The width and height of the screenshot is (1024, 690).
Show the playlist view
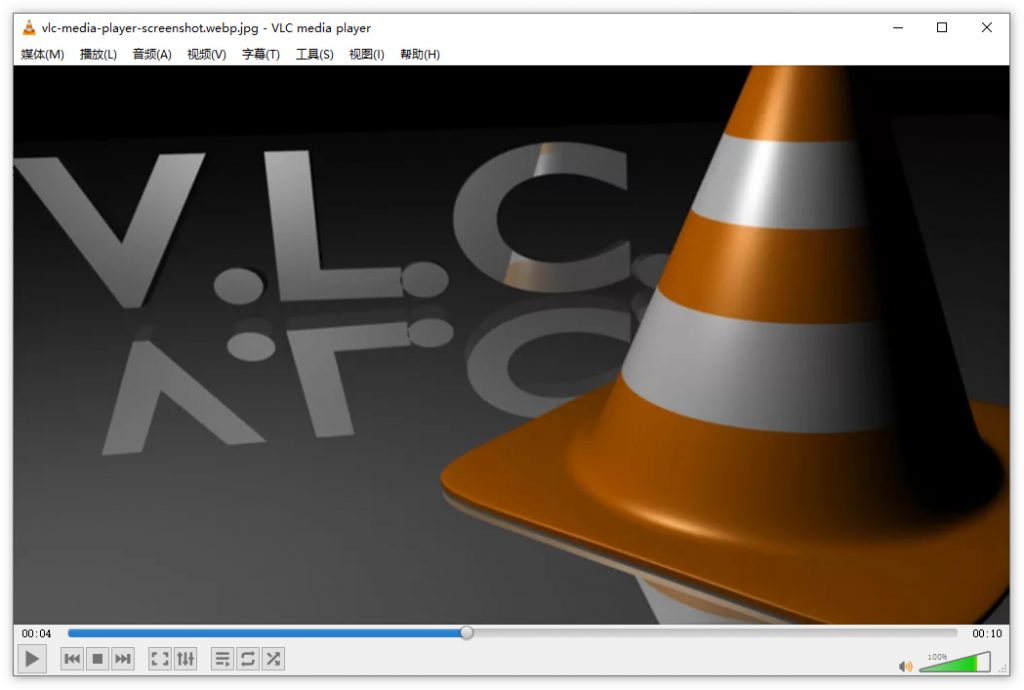point(222,659)
